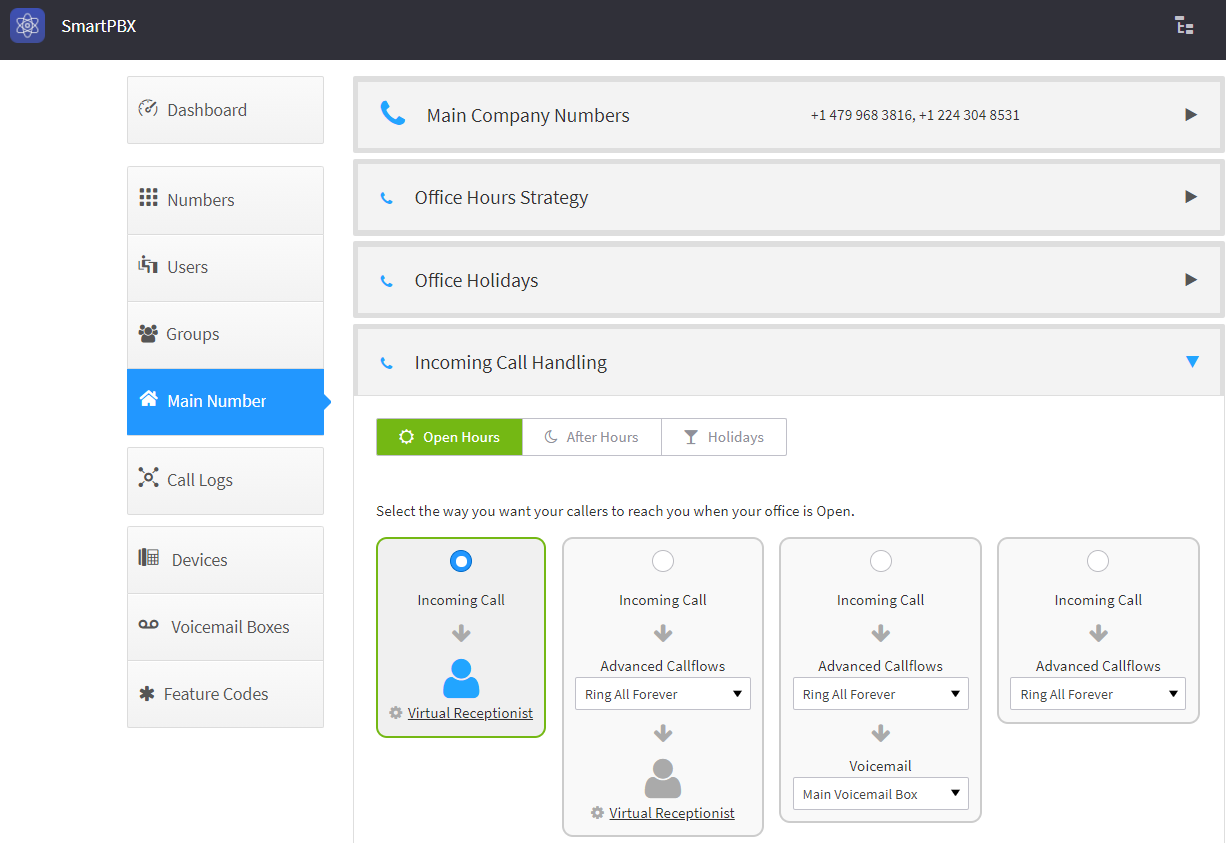1226x843 pixels.
Task: Open the Dashboard menu item
Action: coord(226,110)
